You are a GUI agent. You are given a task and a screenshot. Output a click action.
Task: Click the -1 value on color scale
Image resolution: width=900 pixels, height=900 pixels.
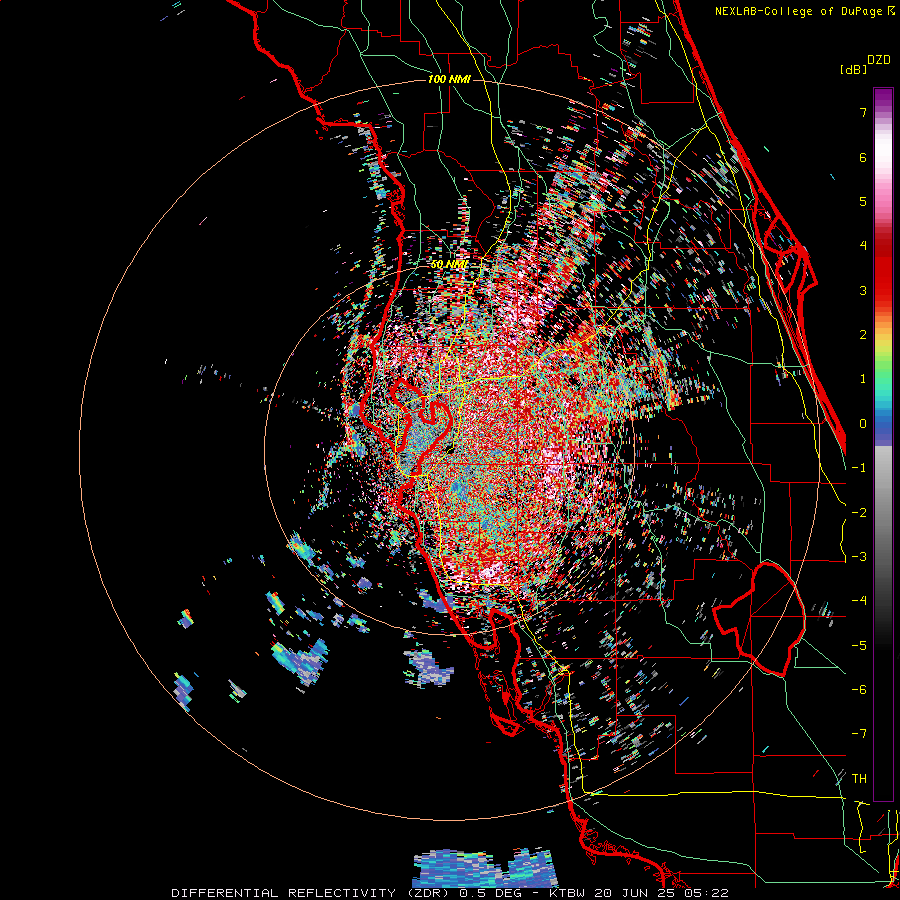pyautogui.click(x=859, y=468)
